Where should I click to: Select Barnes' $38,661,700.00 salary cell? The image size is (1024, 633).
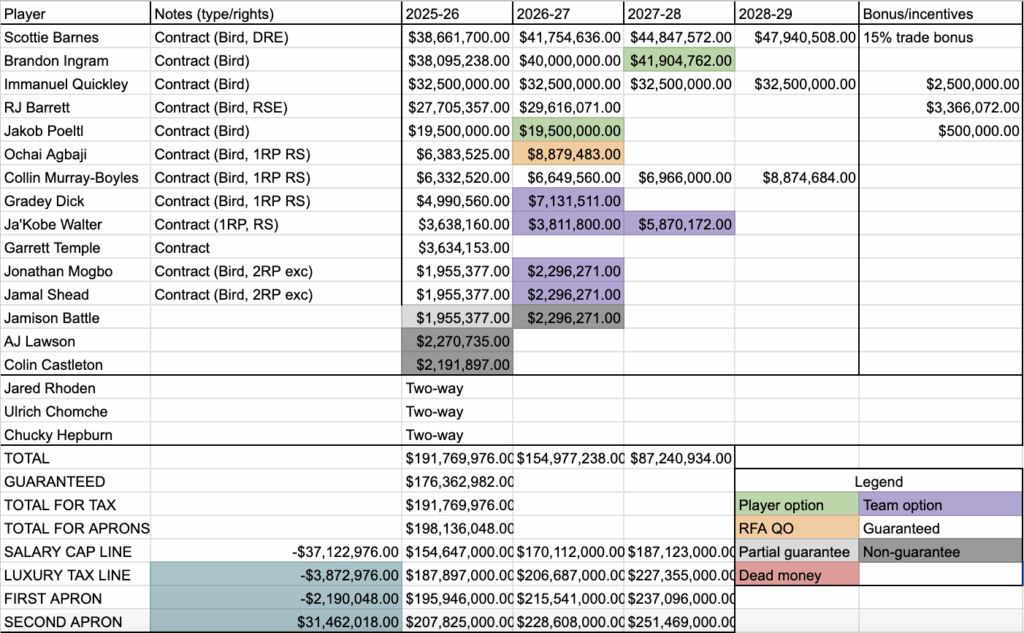click(x=457, y=37)
